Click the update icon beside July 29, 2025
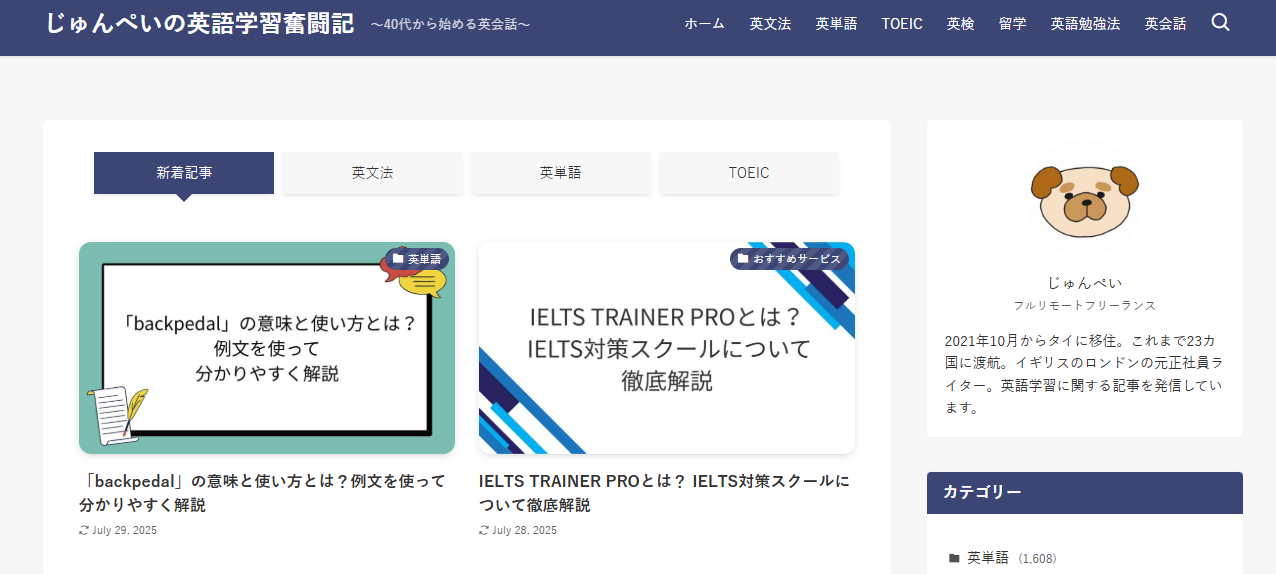The image size is (1276, 574). point(84,530)
